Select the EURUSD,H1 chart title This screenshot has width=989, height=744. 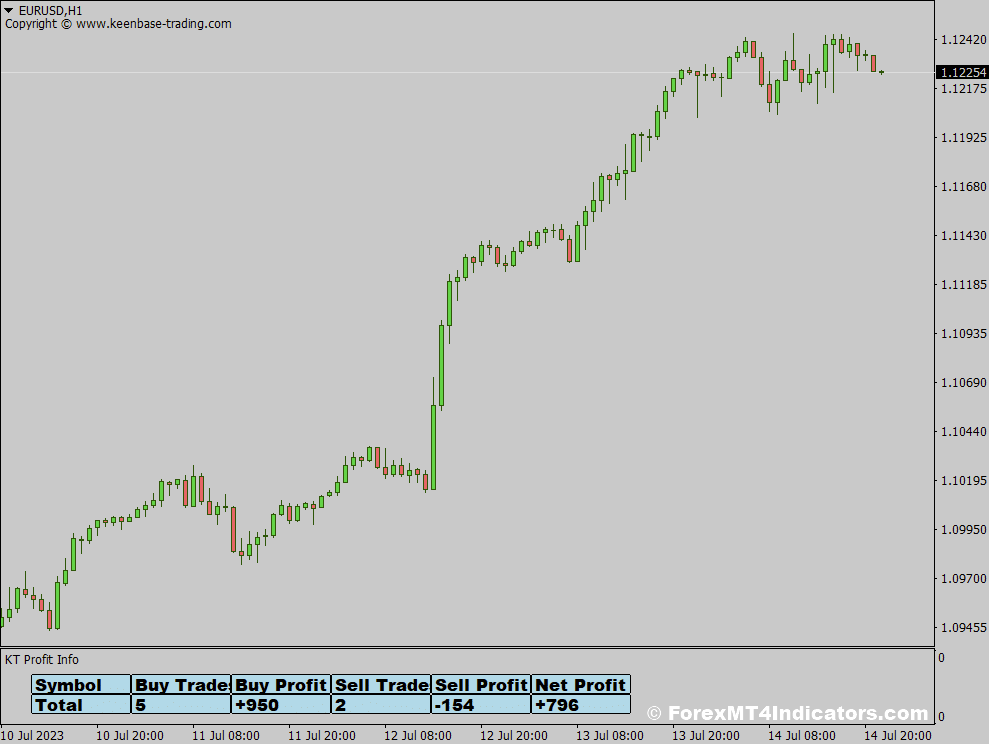(50, 10)
